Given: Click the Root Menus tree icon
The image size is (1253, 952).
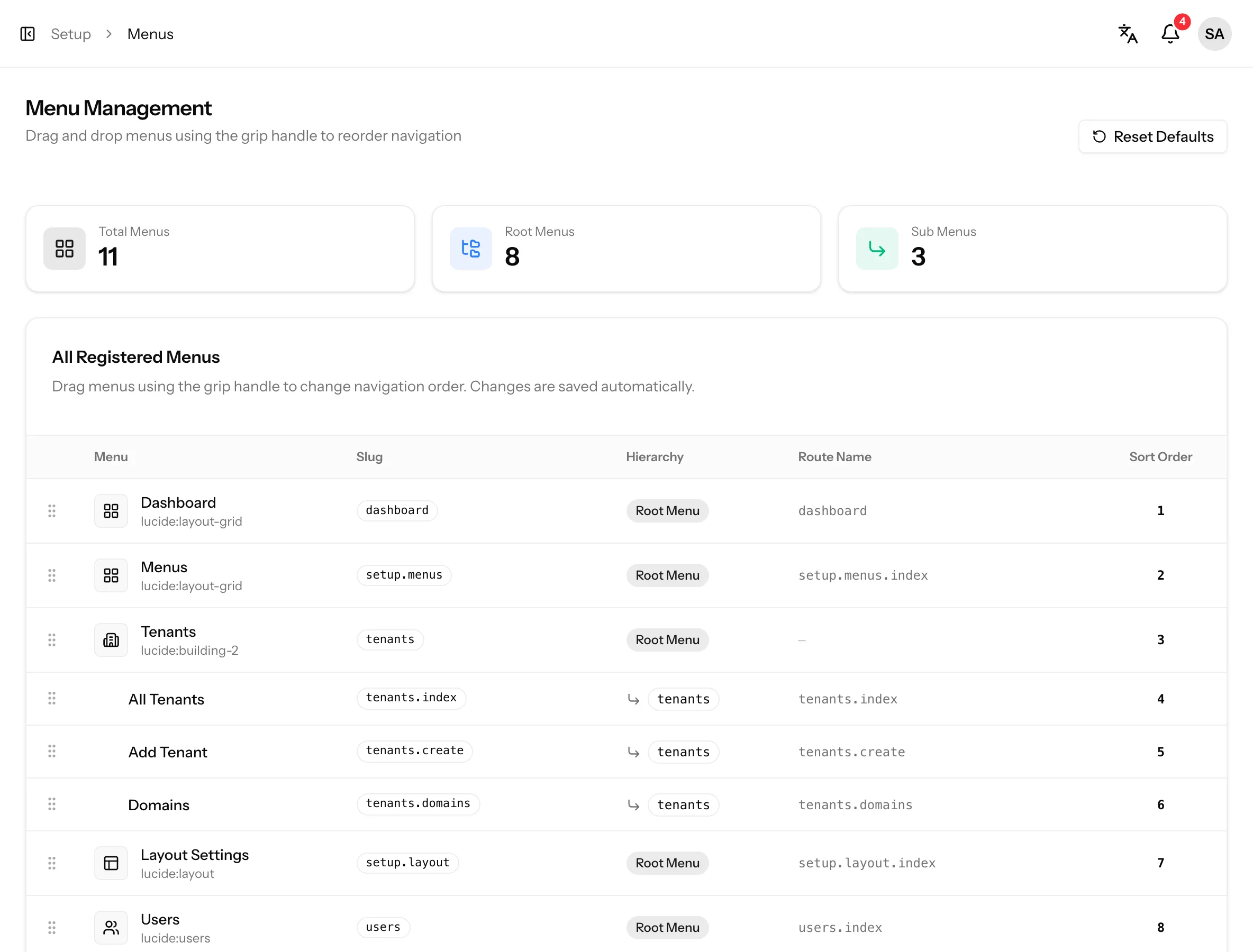Looking at the screenshot, I should point(470,248).
